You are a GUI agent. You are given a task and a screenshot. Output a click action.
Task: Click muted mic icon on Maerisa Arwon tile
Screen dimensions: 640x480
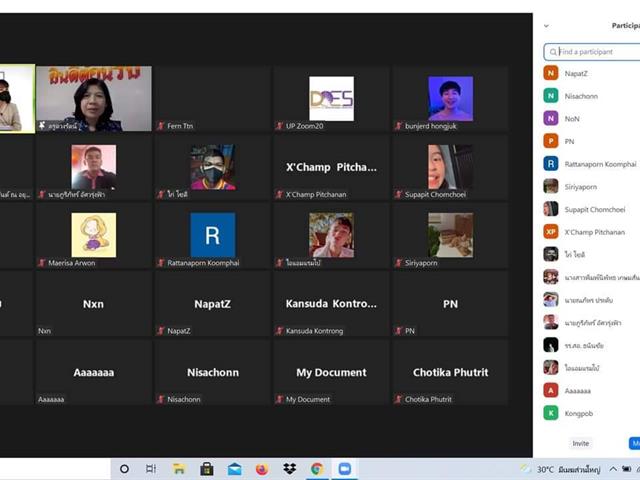[x=42, y=263]
